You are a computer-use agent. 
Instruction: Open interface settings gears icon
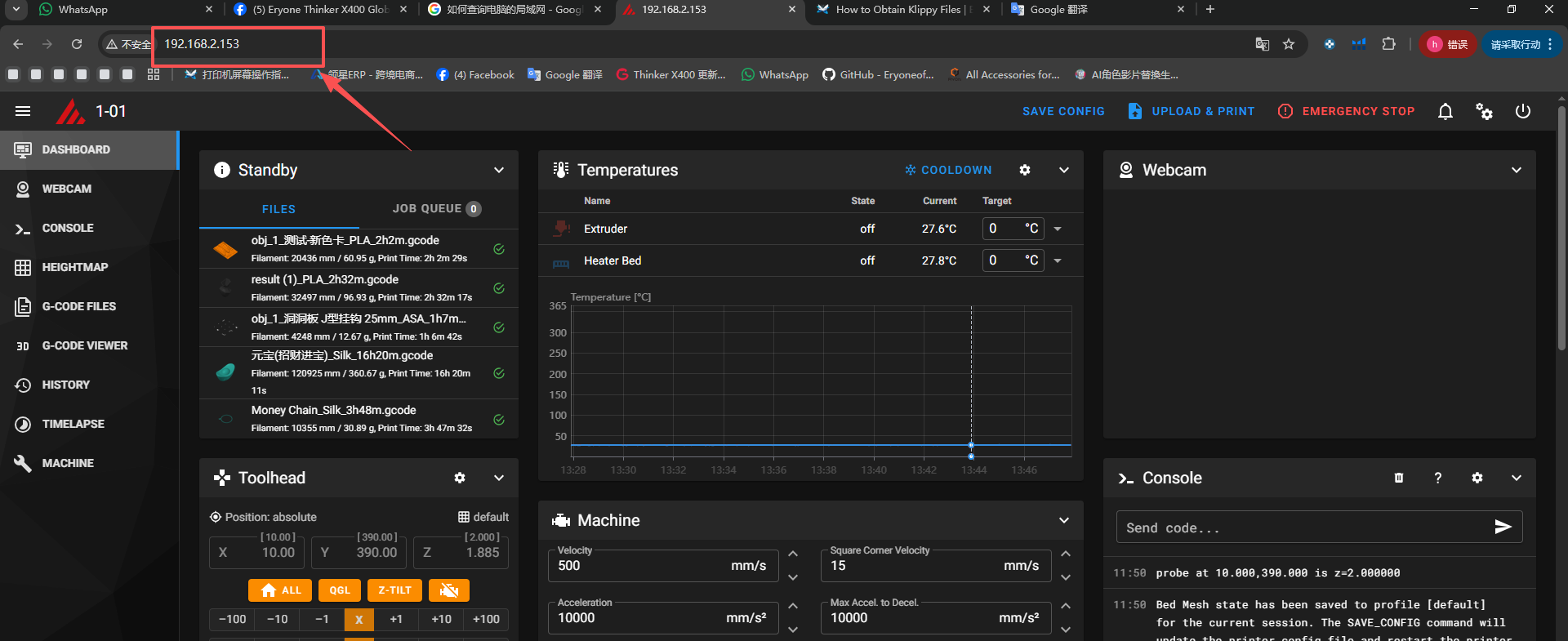coord(1484,112)
